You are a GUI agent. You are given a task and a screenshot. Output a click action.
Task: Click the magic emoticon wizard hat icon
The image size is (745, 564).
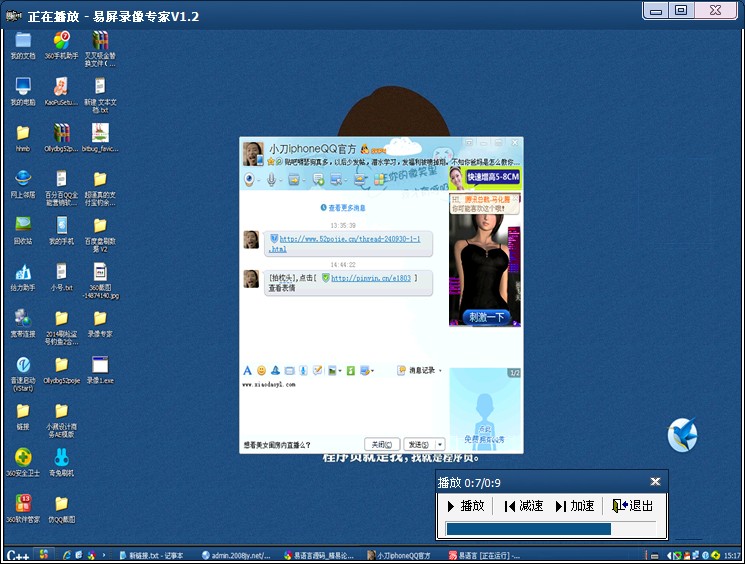pos(275,371)
